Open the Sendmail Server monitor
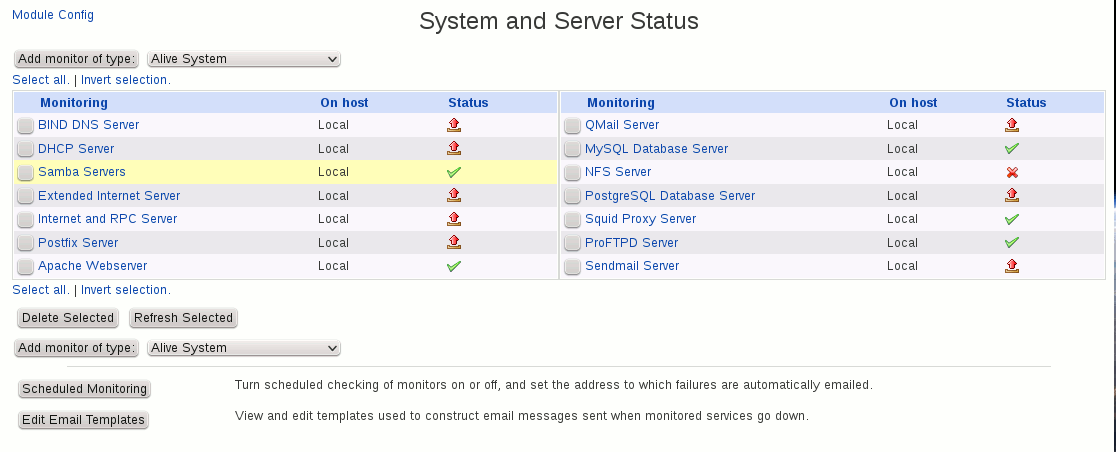Image resolution: width=1116 pixels, height=452 pixels. pos(632,266)
